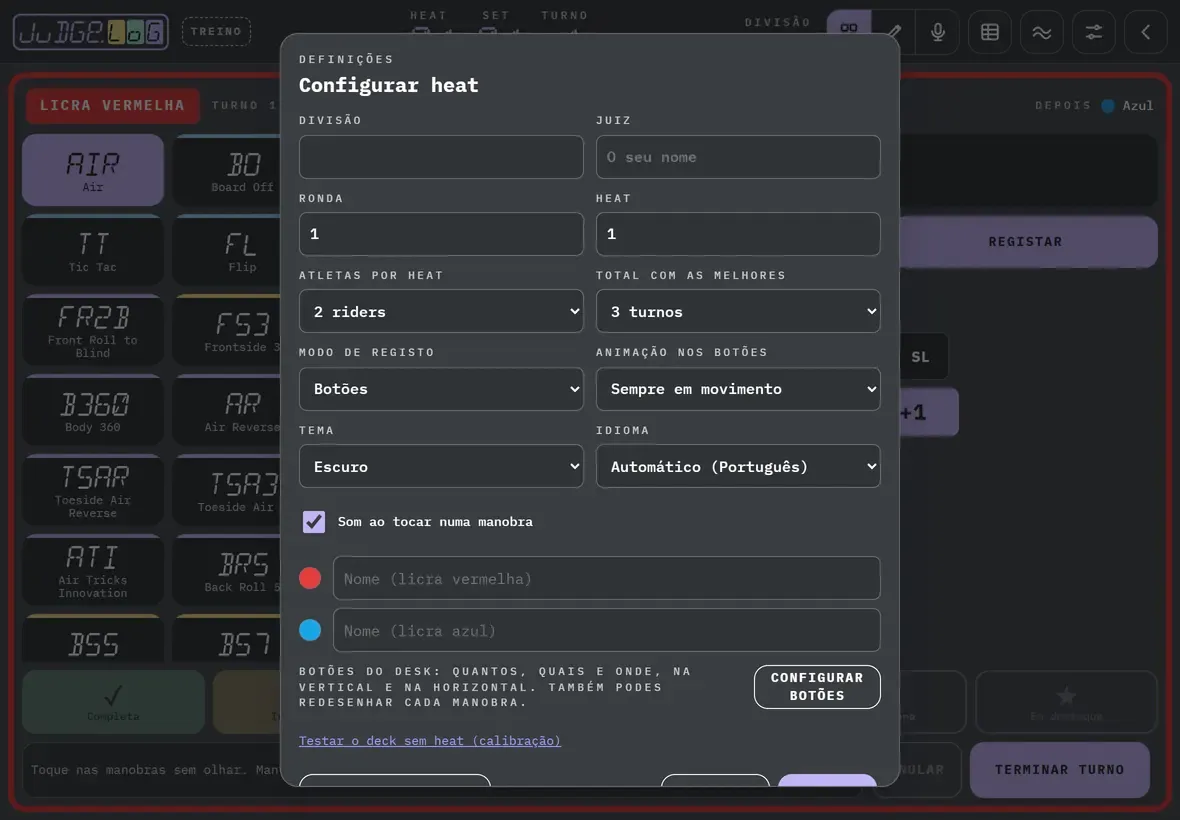1180x820 pixels.
Task: Tap the BO Board Off trick button
Action: 227,170
